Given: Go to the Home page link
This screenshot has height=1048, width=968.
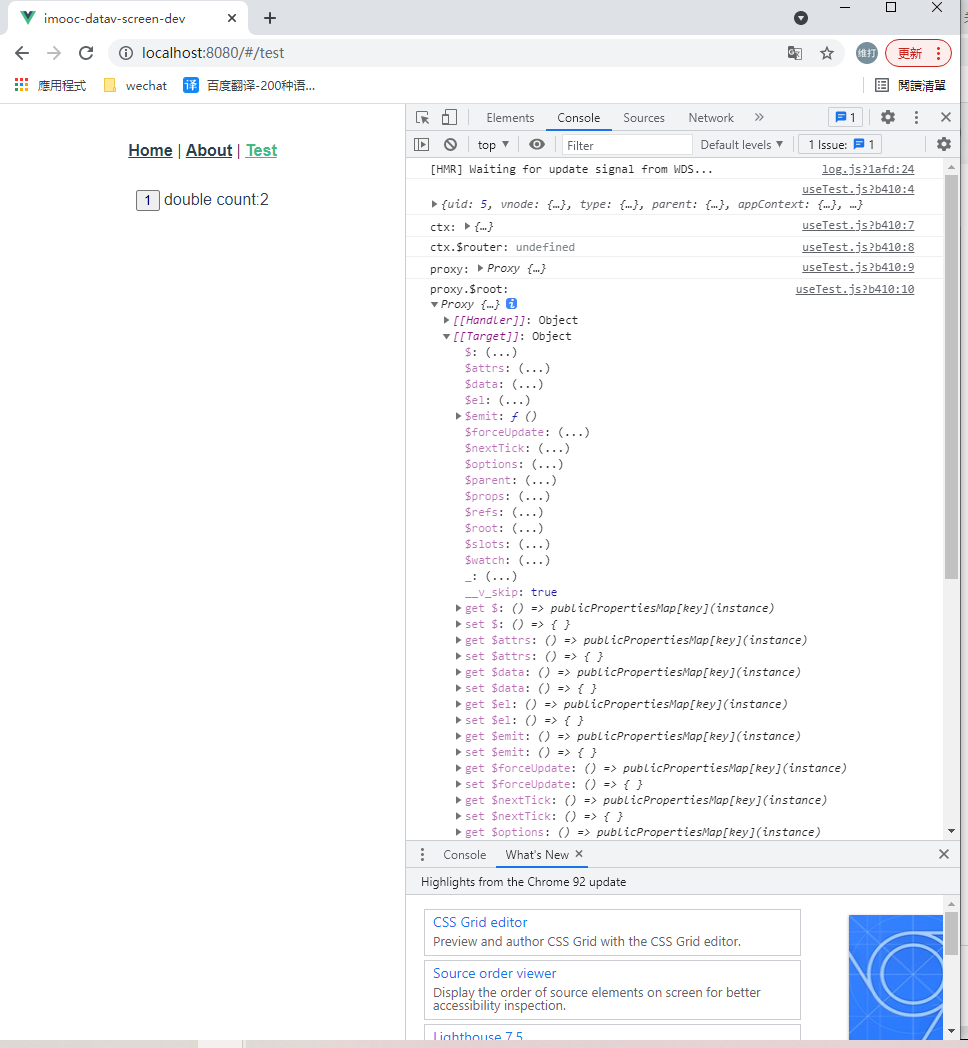Looking at the screenshot, I should (150, 150).
